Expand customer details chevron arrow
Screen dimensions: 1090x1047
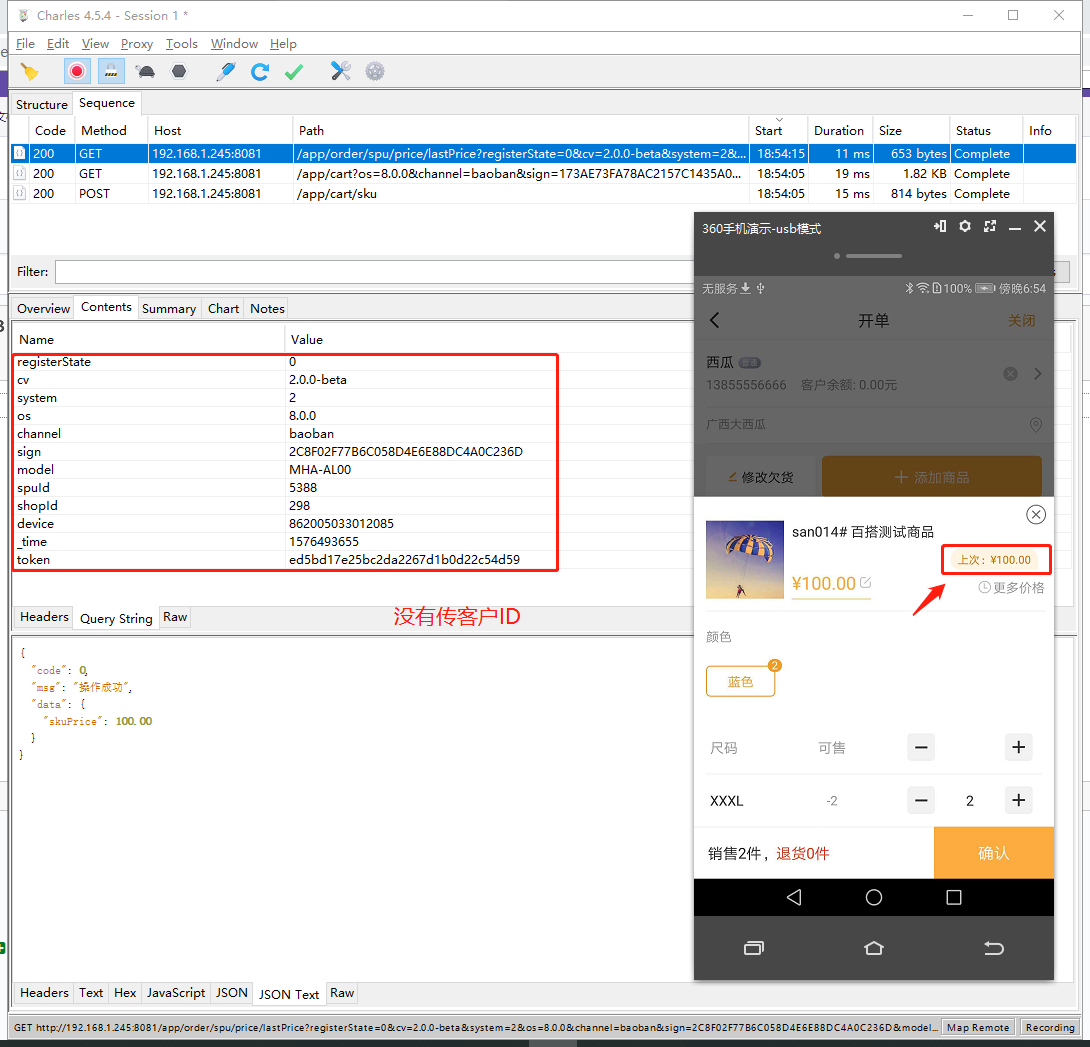coord(1038,374)
